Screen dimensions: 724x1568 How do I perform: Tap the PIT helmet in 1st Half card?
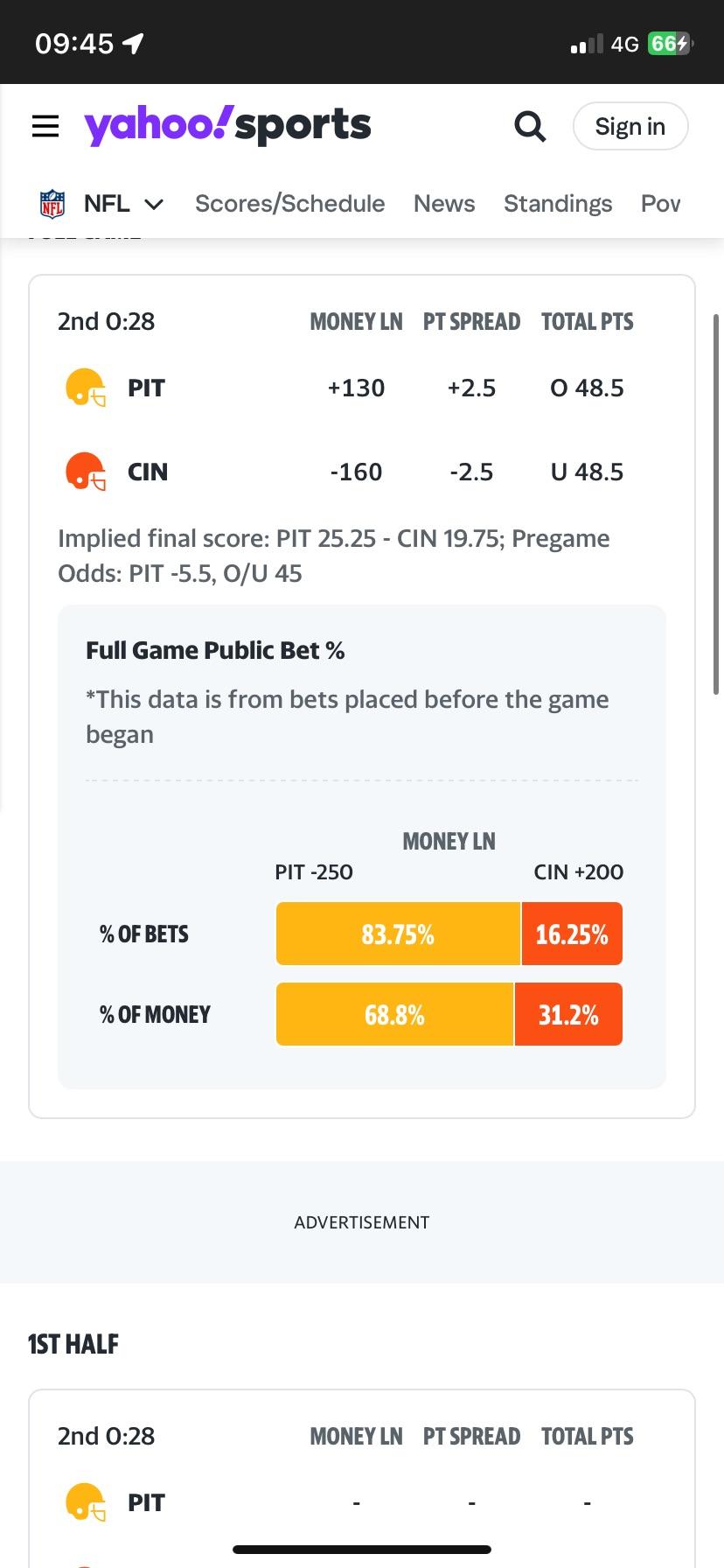click(86, 1502)
